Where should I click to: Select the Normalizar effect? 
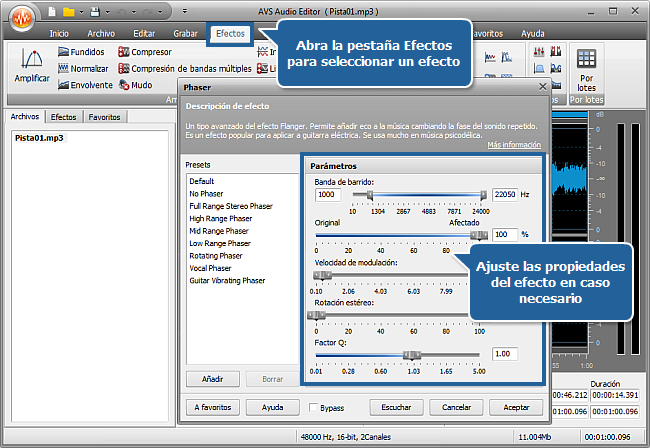(83, 68)
